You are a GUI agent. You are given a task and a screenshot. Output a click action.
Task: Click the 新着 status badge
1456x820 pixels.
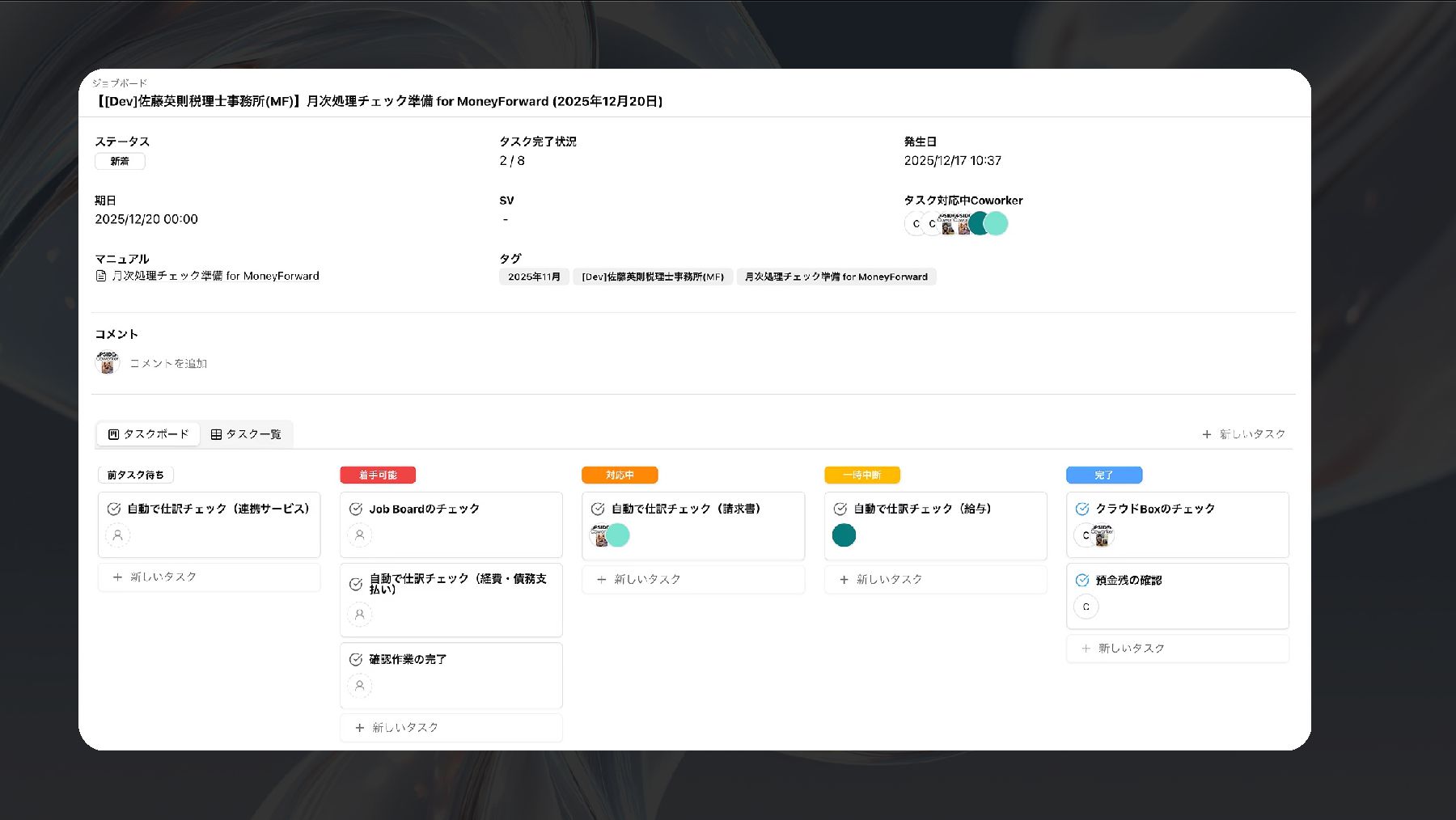click(x=120, y=161)
